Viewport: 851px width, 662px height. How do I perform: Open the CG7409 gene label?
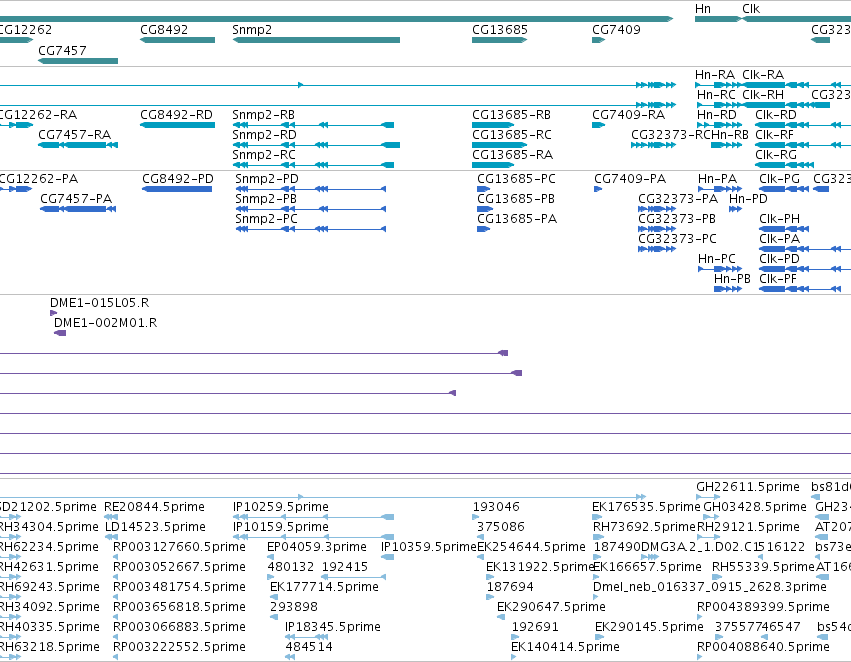coord(616,30)
